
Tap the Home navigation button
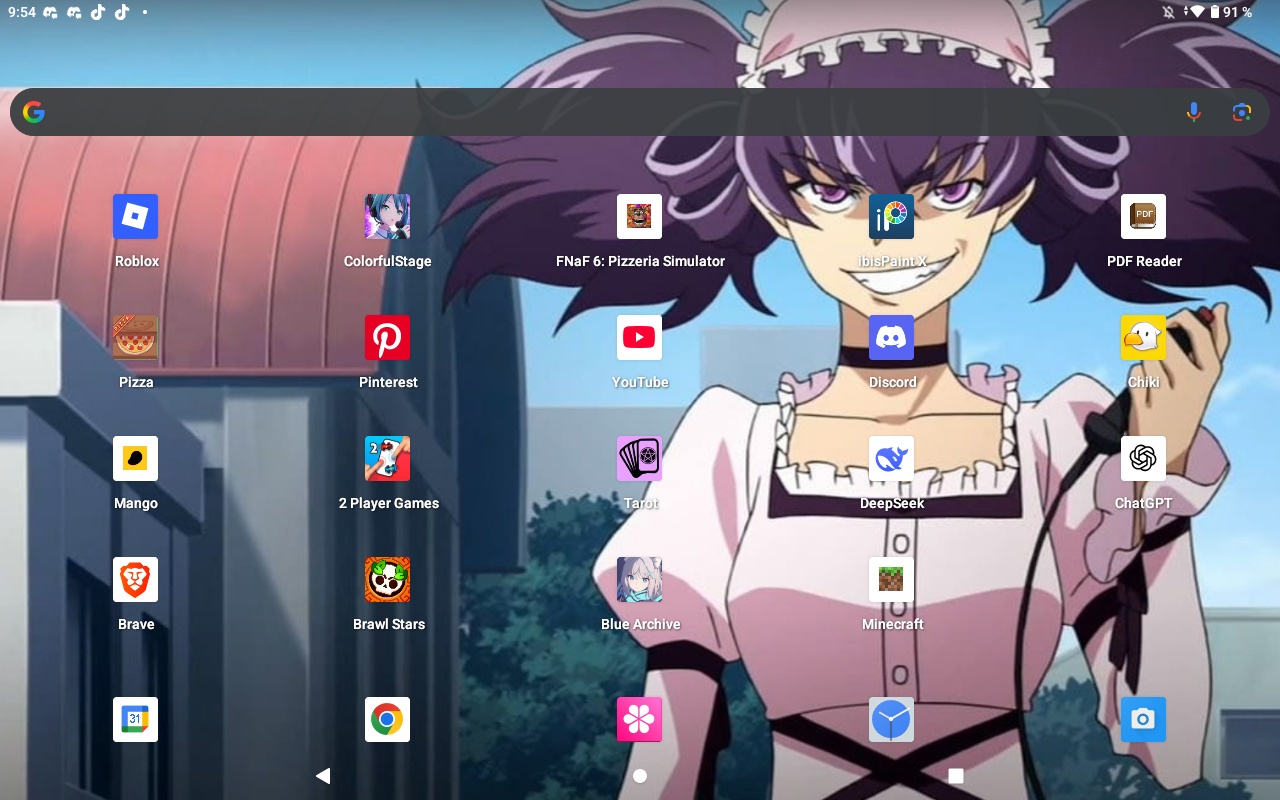640,776
